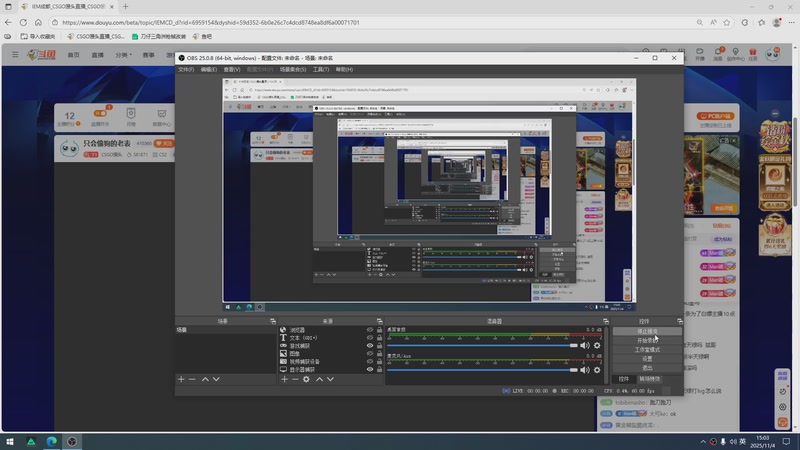Click the Desktop Audio volume slider
Viewport: 800px width, 450px height.
coord(480,345)
